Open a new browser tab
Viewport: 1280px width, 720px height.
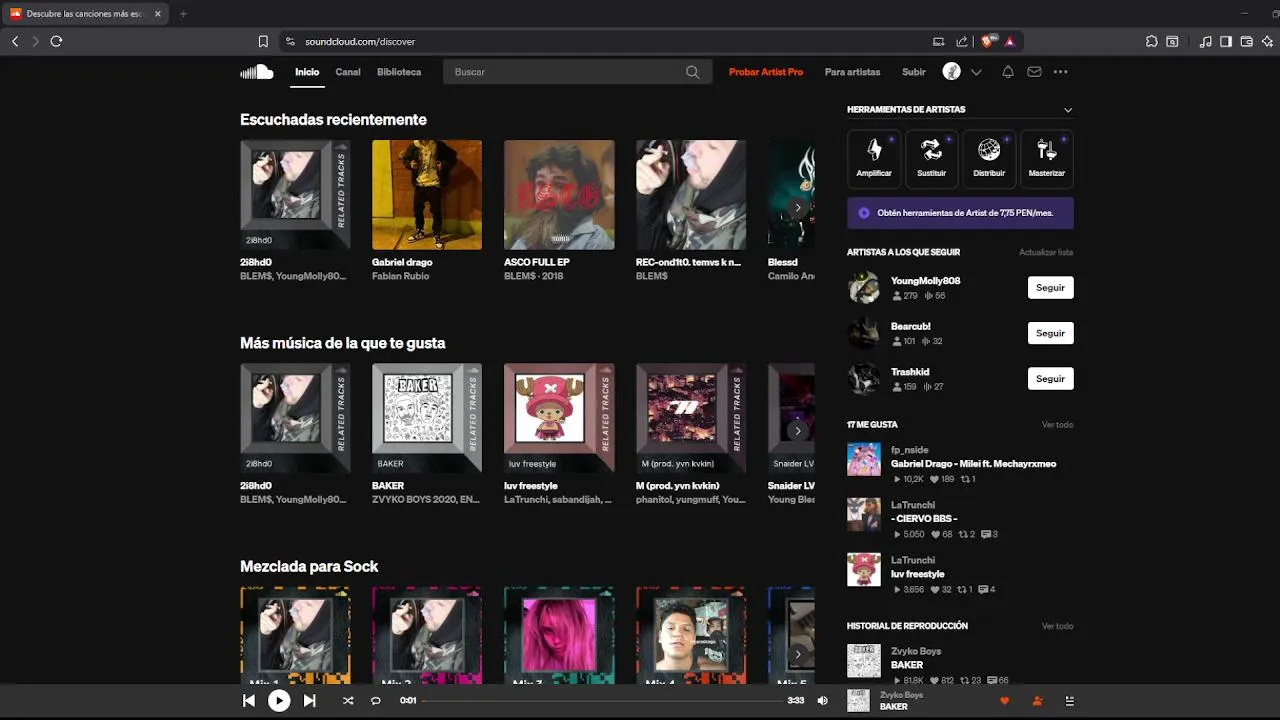[x=183, y=14]
